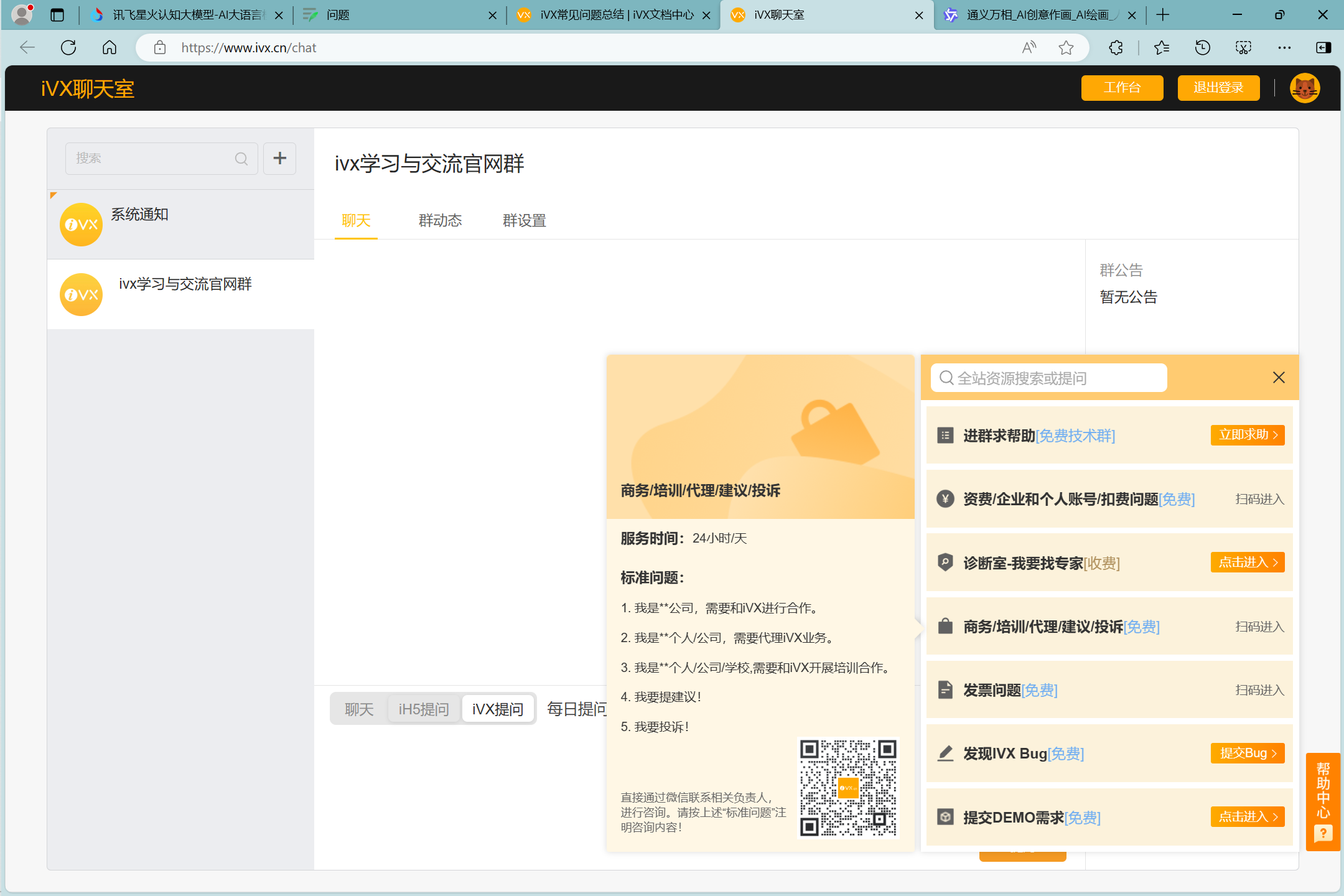Click the question mark help center icon
Image resolution: width=1344 pixels, height=896 pixels.
(x=1323, y=833)
